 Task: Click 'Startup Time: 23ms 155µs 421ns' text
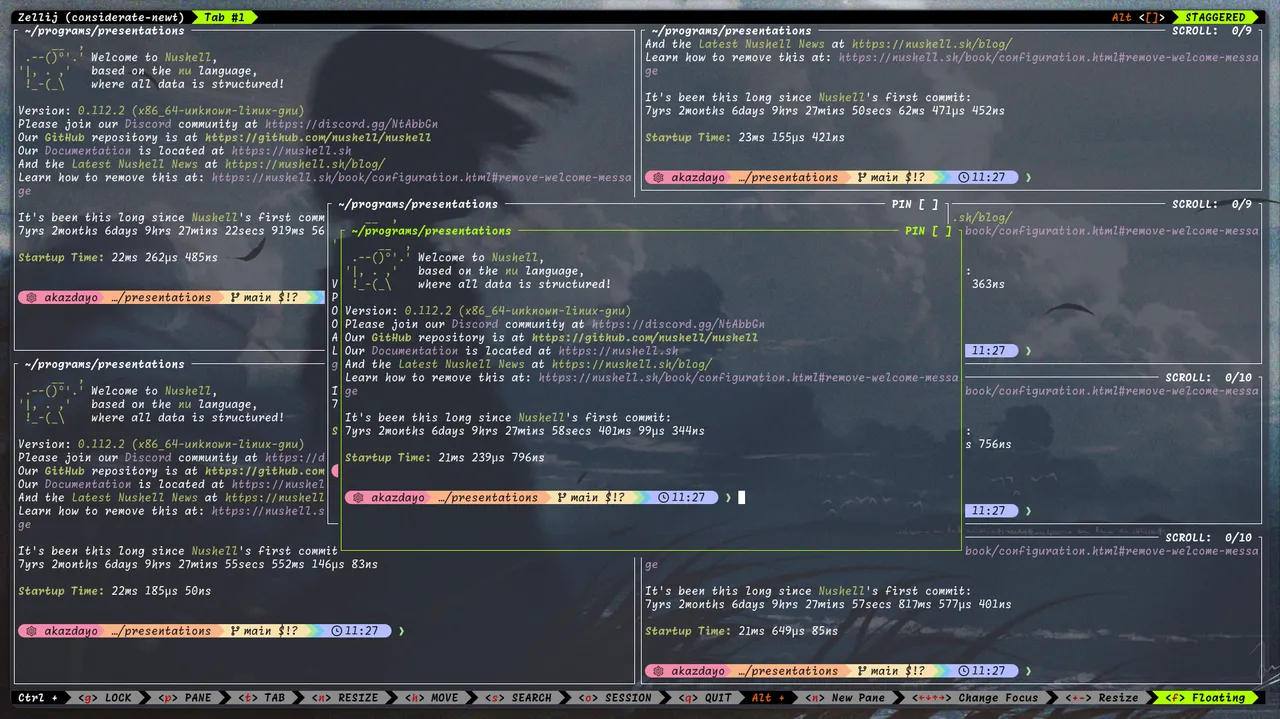[745, 138]
